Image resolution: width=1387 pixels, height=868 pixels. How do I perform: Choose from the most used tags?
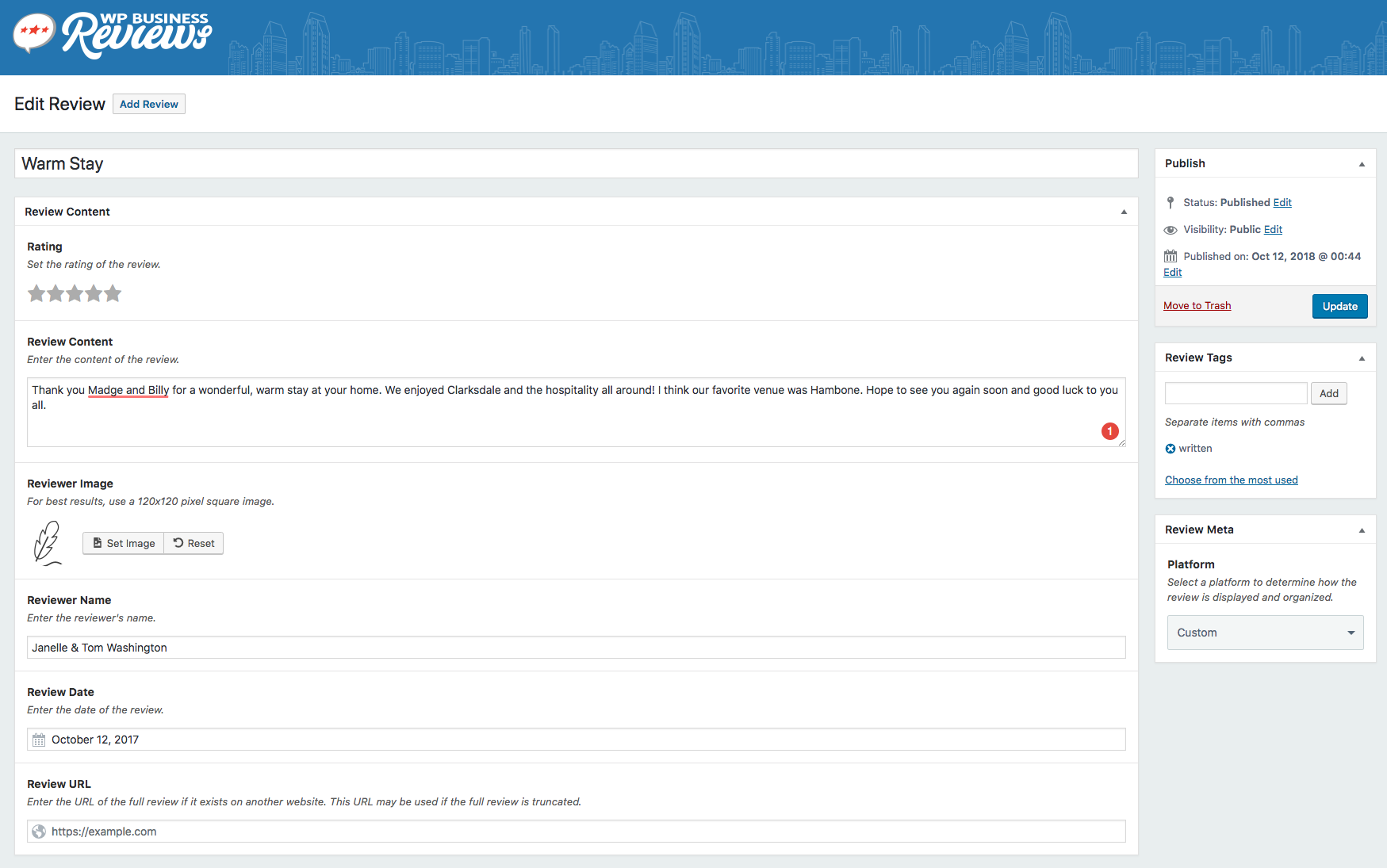pos(1232,480)
